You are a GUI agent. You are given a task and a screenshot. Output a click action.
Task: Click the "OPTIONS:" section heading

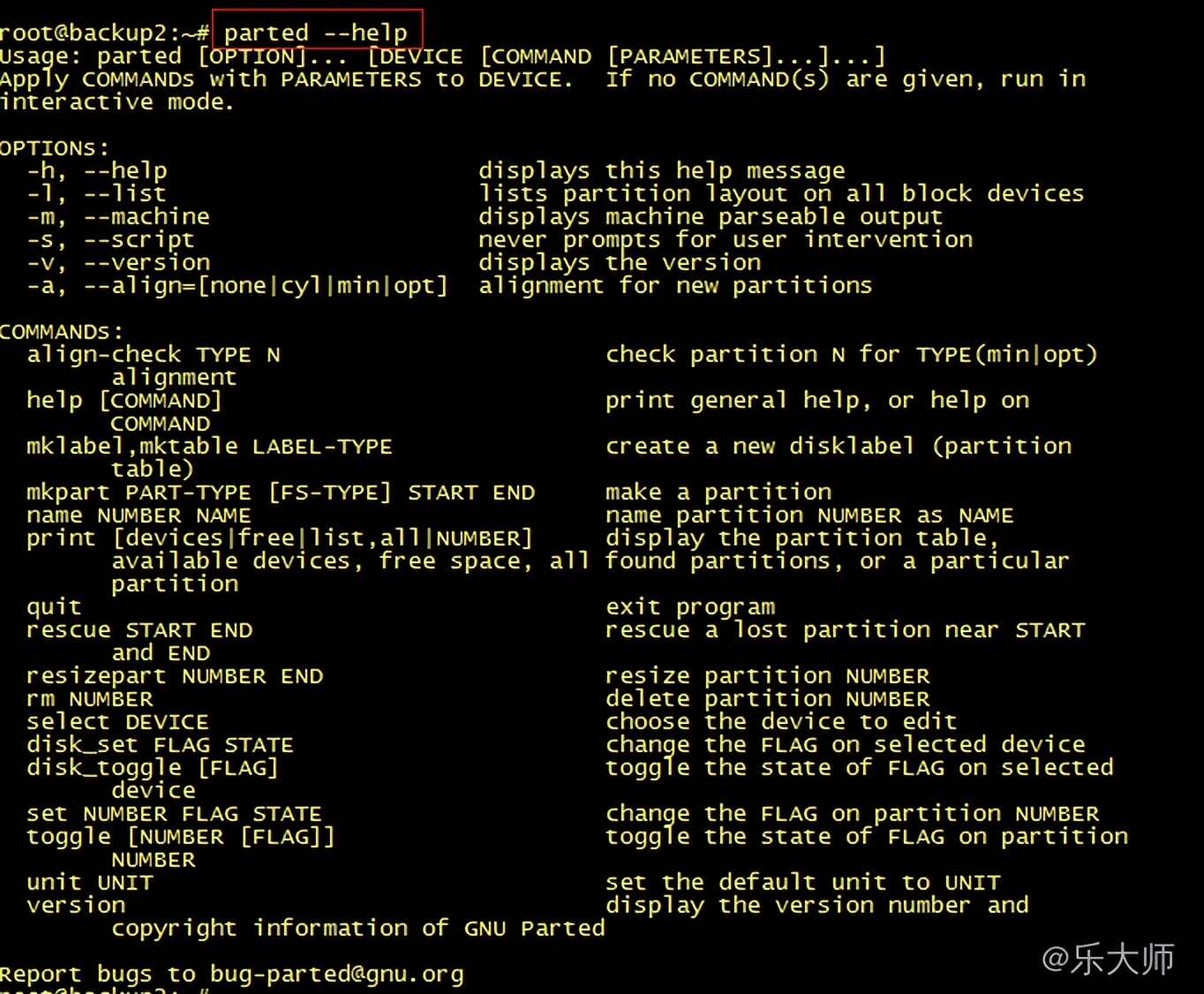coord(55,148)
